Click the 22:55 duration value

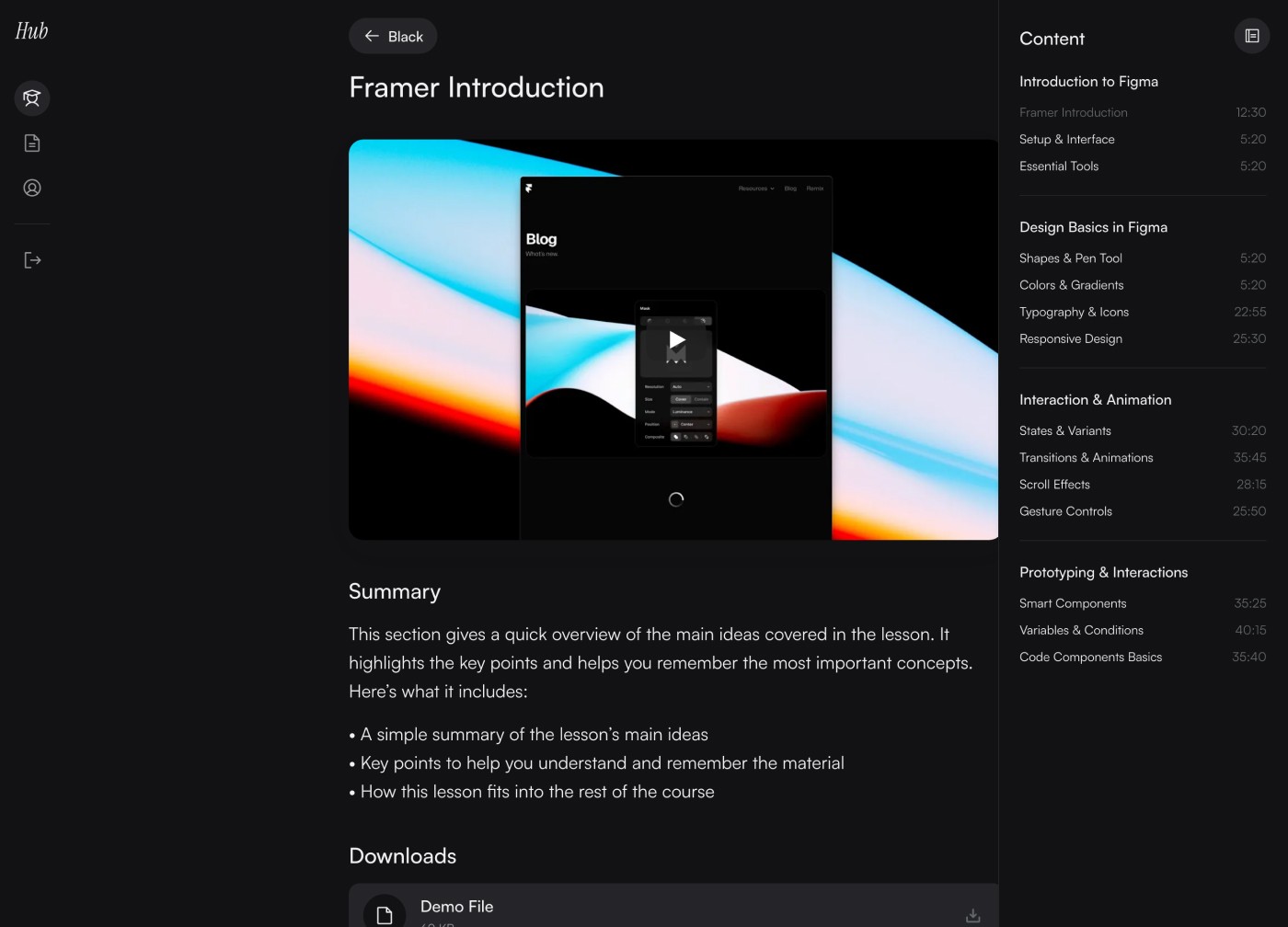tap(1249, 312)
